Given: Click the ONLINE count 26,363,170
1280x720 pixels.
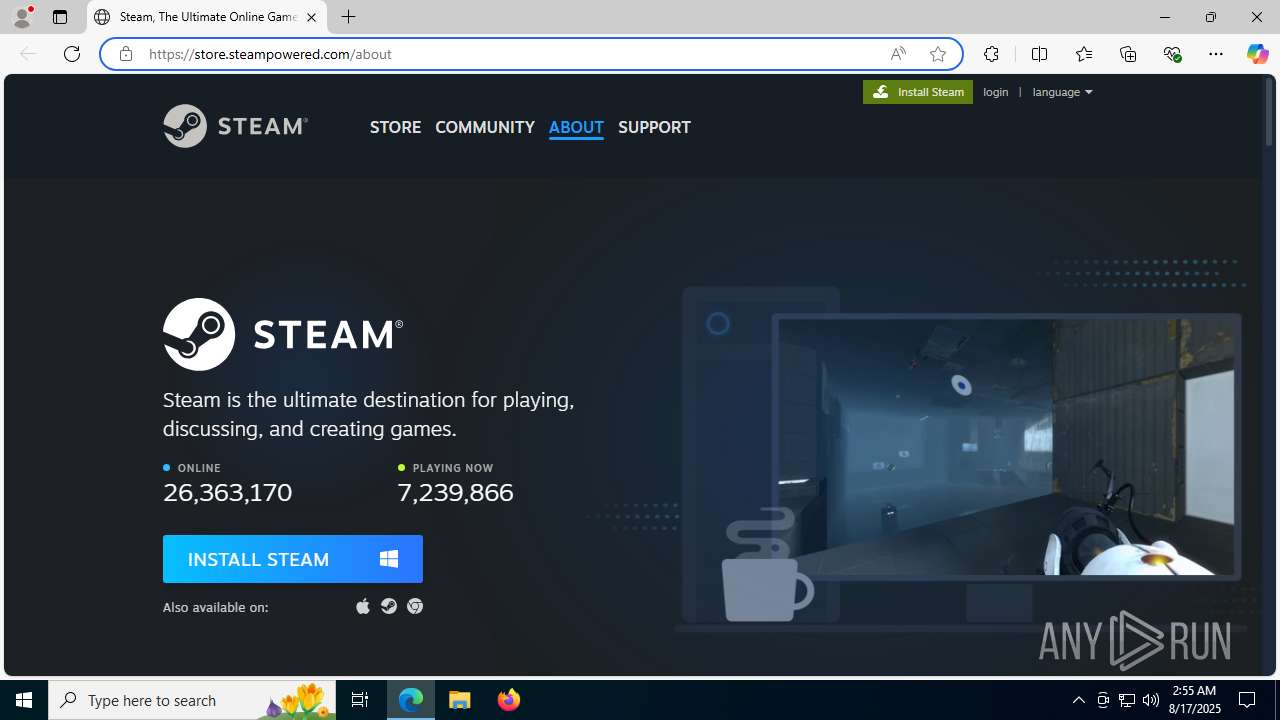Looking at the screenshot, I should tap(228, 492).
